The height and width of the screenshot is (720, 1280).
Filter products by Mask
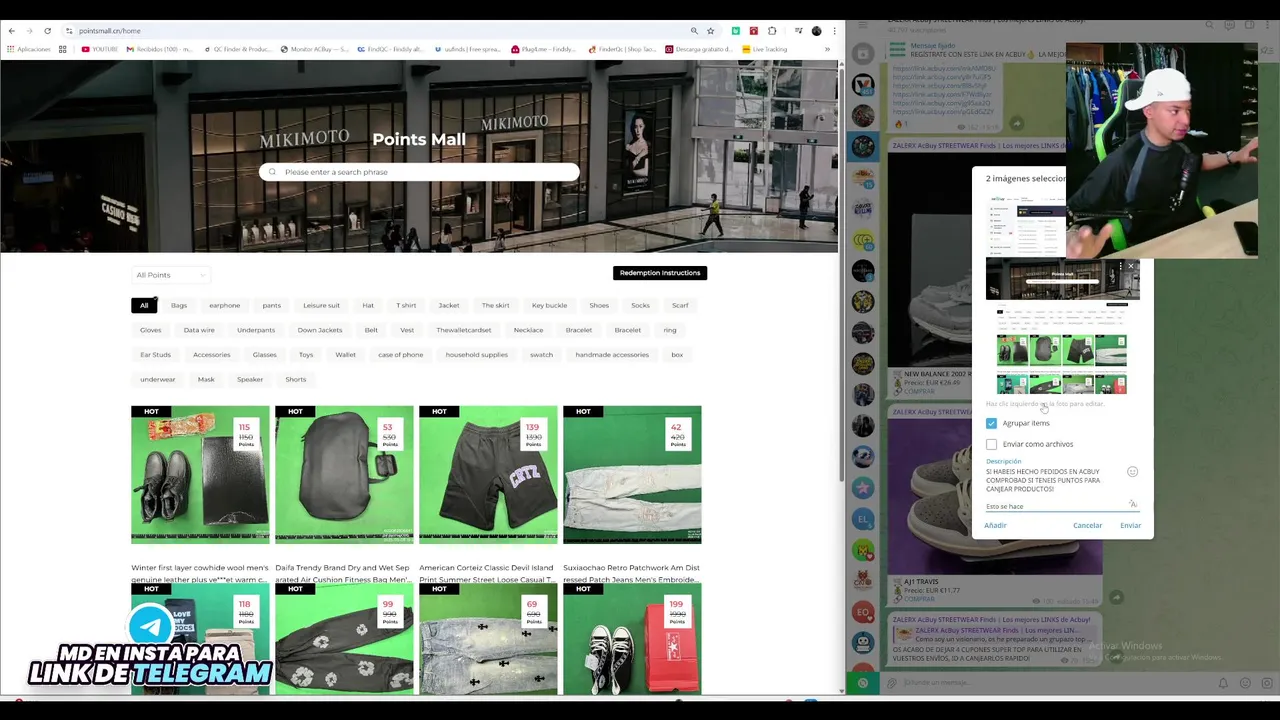coord(206,380)
